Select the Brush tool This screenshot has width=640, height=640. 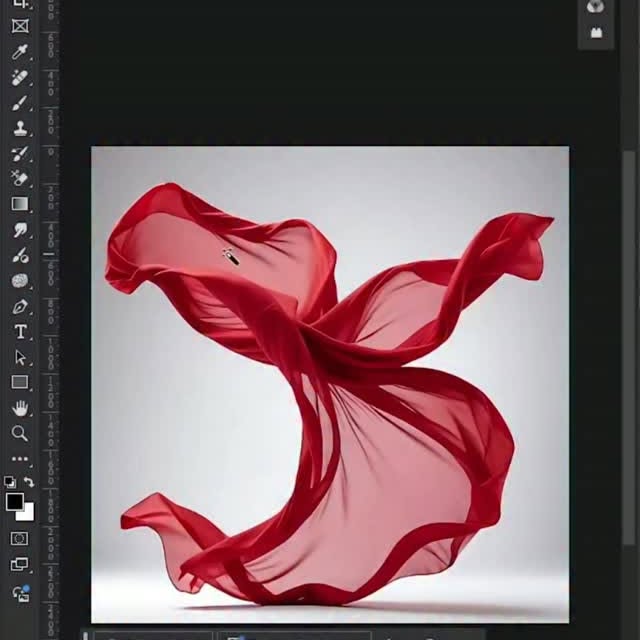pos(20,103)
